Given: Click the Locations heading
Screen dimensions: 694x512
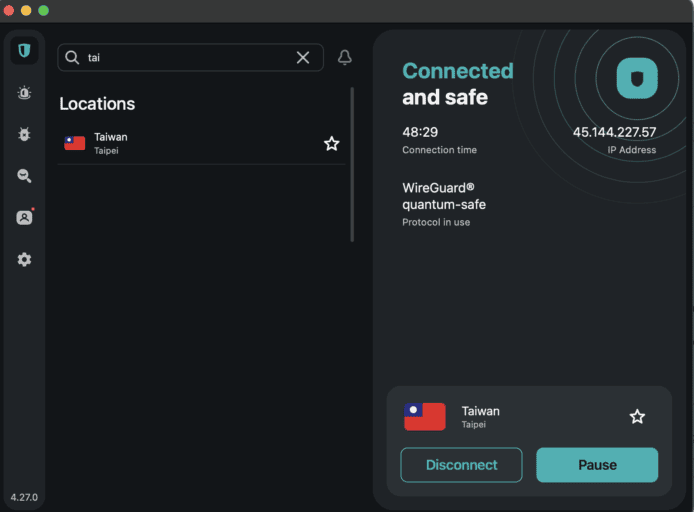Looking at the screenshot, I should coord(97,104).
